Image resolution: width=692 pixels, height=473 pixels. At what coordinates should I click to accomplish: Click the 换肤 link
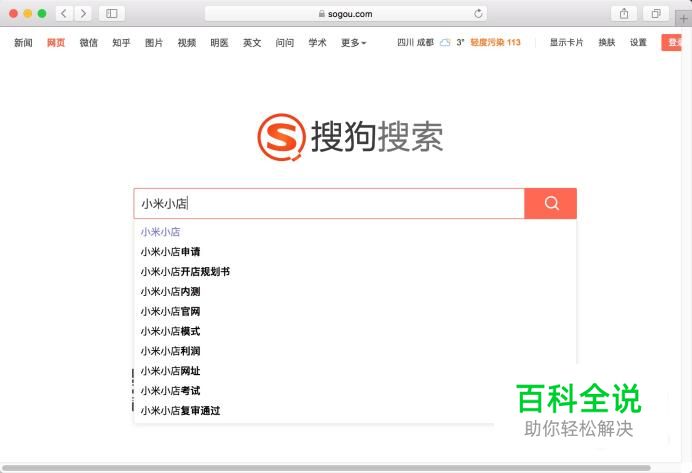(607, 42)
